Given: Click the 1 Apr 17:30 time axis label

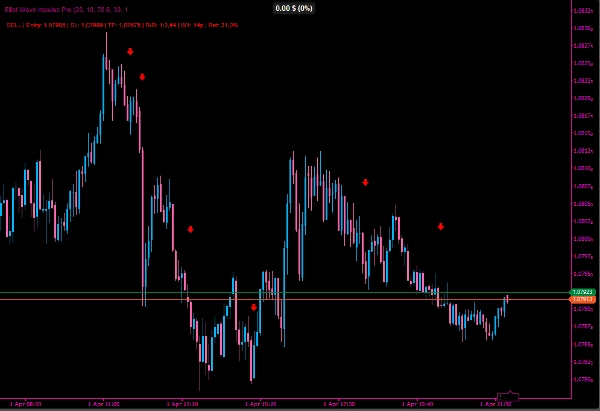Looking at the screenshot, I should click(x=339, y=404).
